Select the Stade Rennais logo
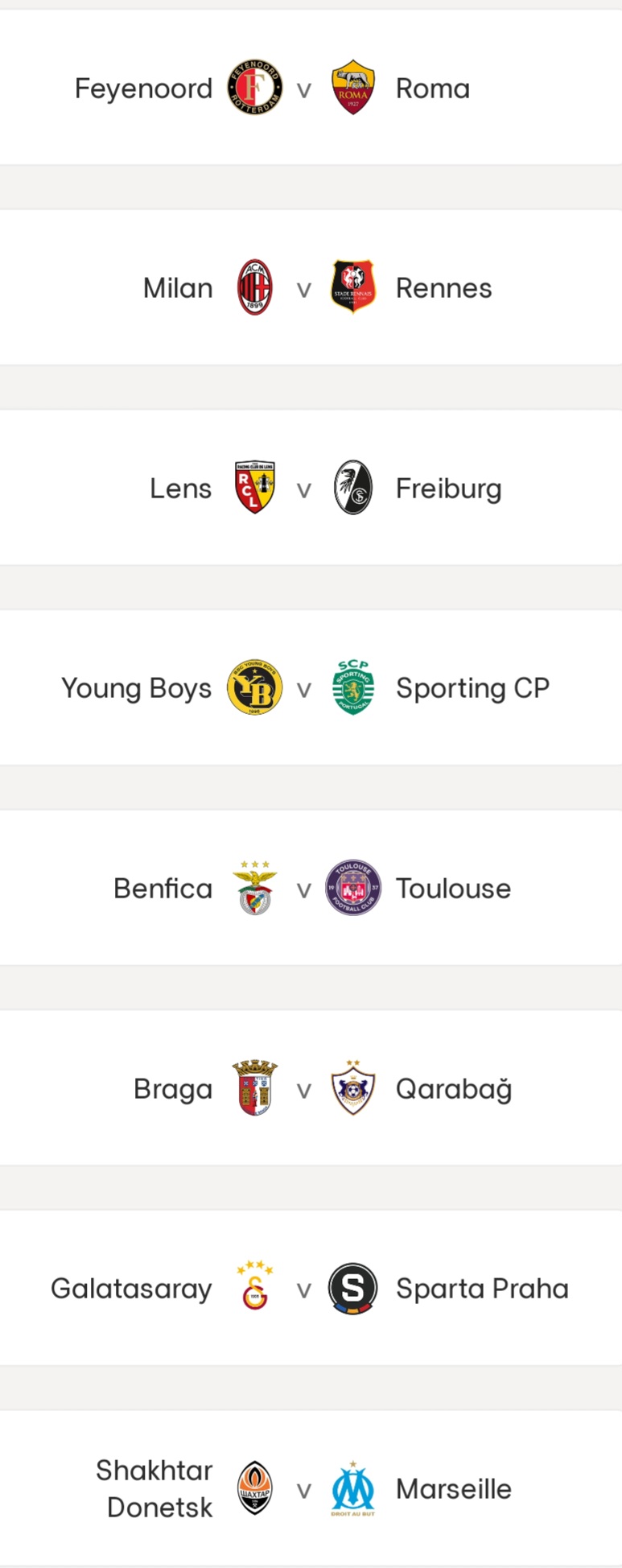622x1568 pixels. pyautogui.click(x=353, y=287)
